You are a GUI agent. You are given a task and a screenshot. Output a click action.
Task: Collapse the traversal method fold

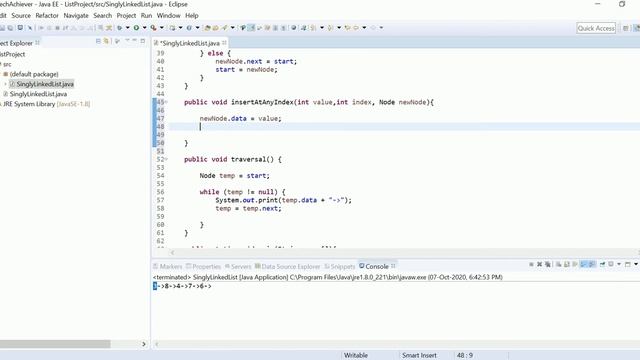(166, 159)
